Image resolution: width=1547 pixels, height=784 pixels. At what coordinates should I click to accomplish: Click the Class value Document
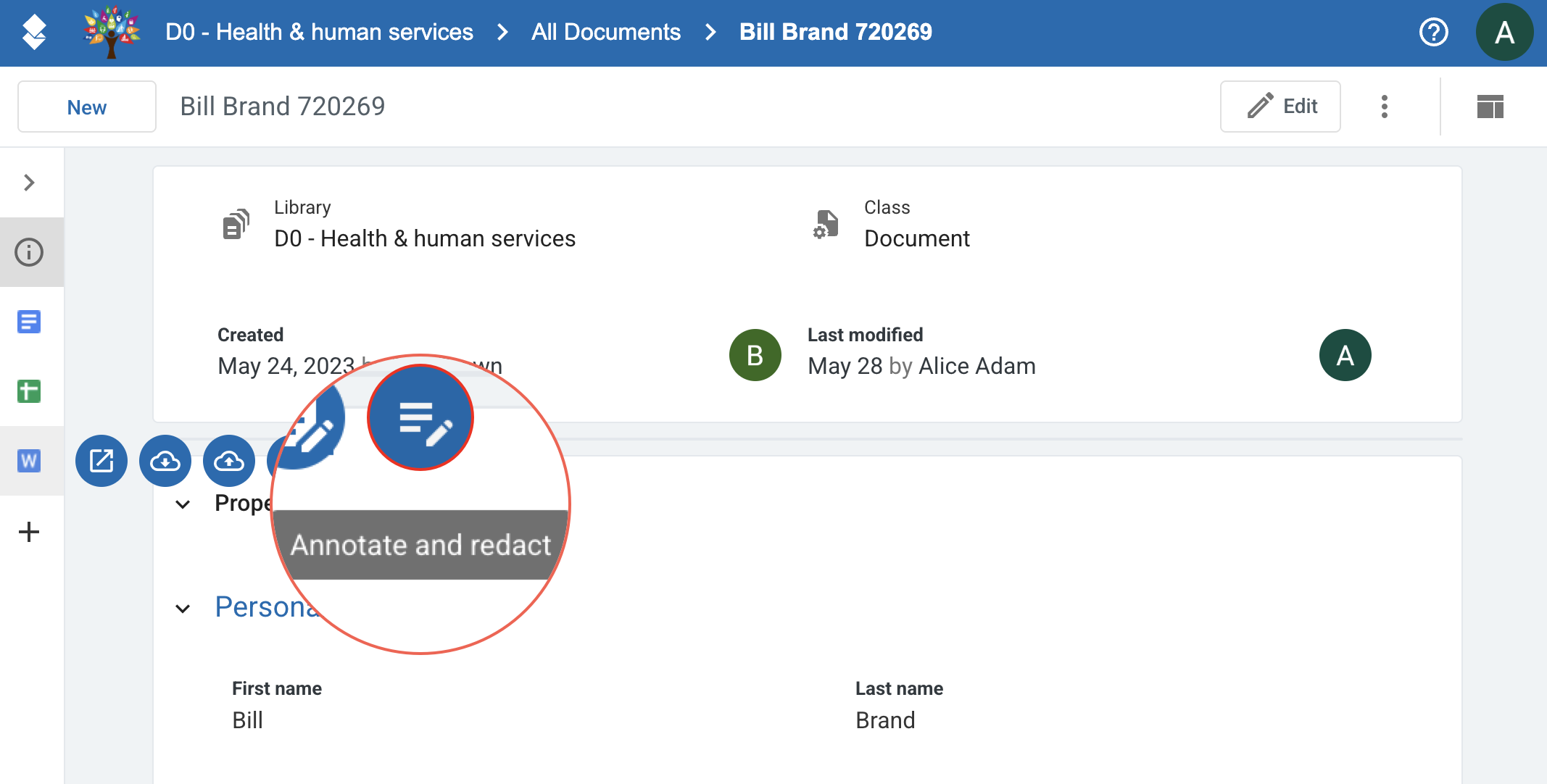917,238
